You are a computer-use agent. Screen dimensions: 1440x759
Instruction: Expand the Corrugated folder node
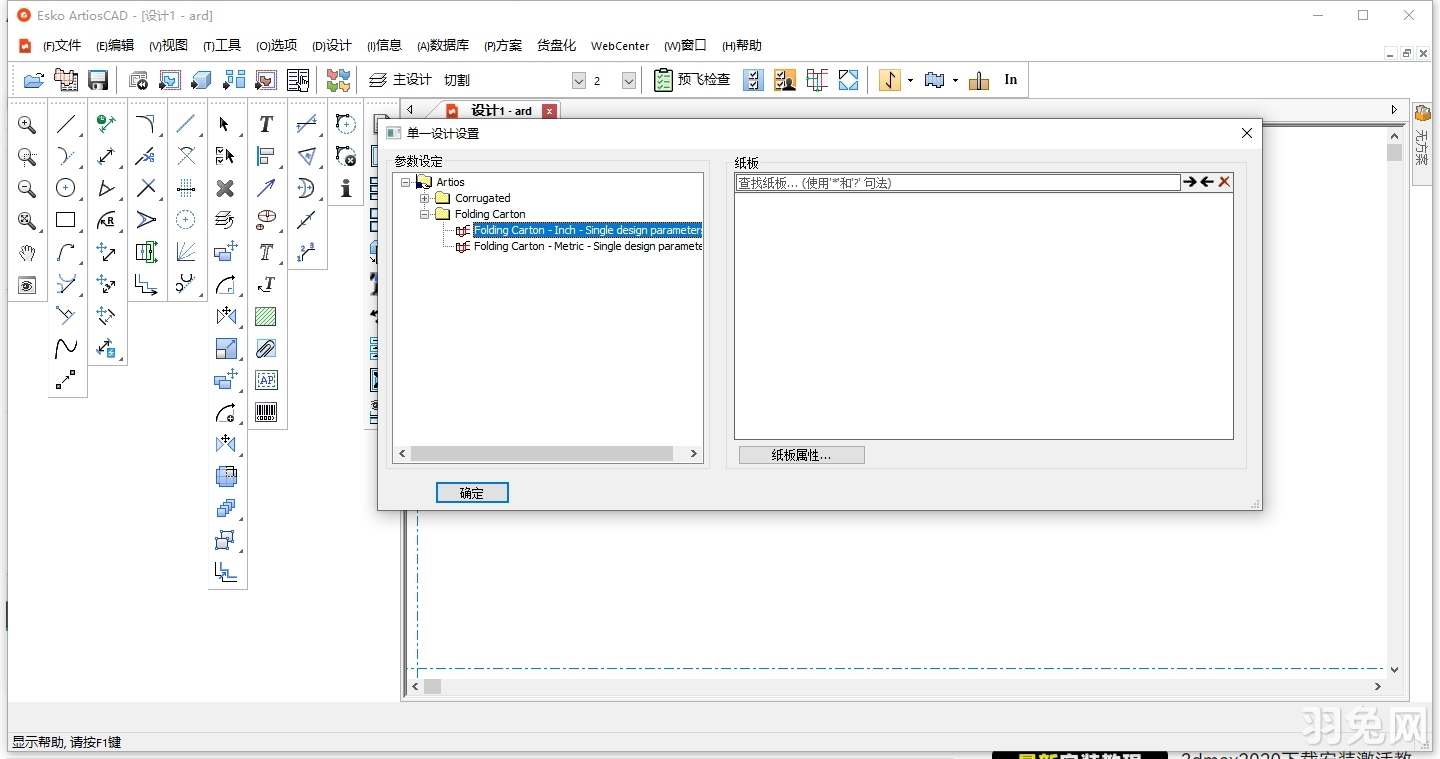pos(424,198)
